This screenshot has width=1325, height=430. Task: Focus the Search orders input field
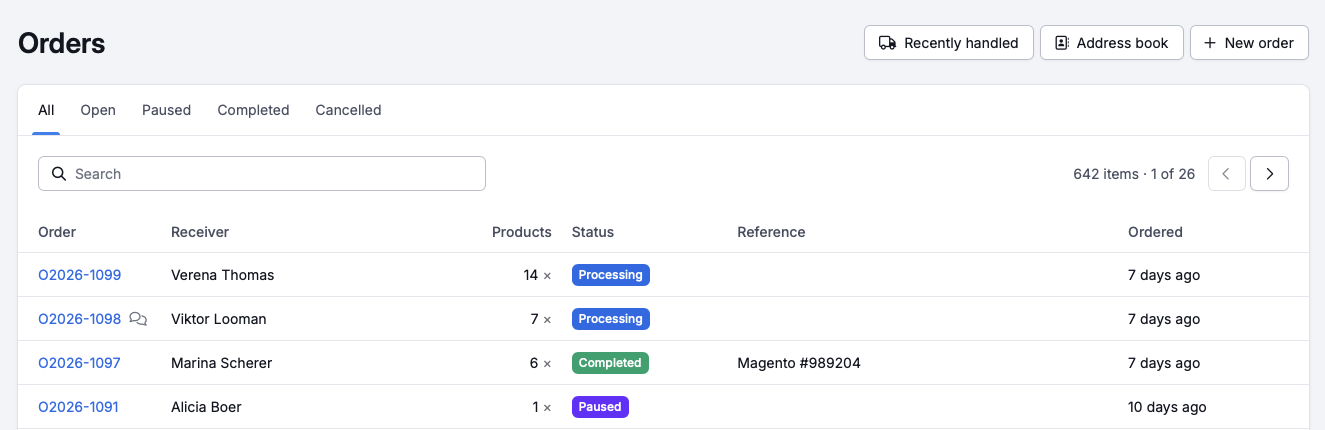(262, 173)
